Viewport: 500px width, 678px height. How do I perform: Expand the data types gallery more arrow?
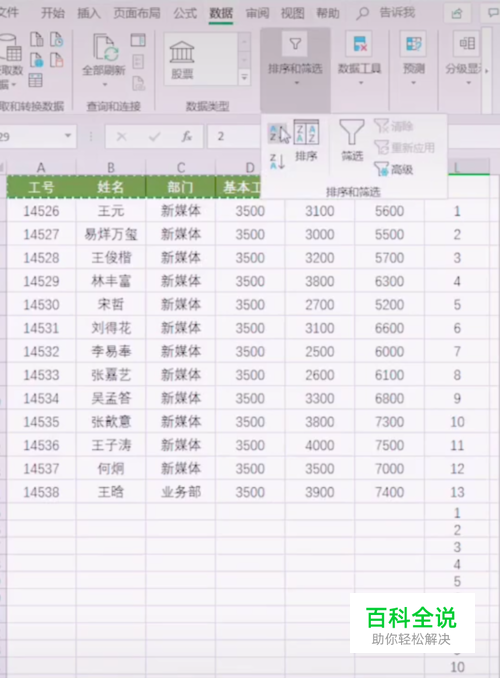point(244,77)
